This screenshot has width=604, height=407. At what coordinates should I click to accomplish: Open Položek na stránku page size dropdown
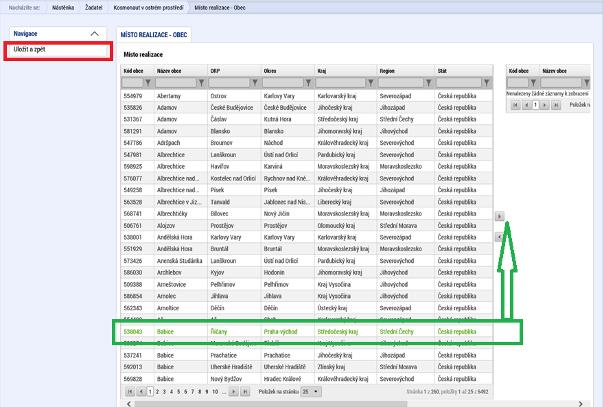[x=311, y=392]
